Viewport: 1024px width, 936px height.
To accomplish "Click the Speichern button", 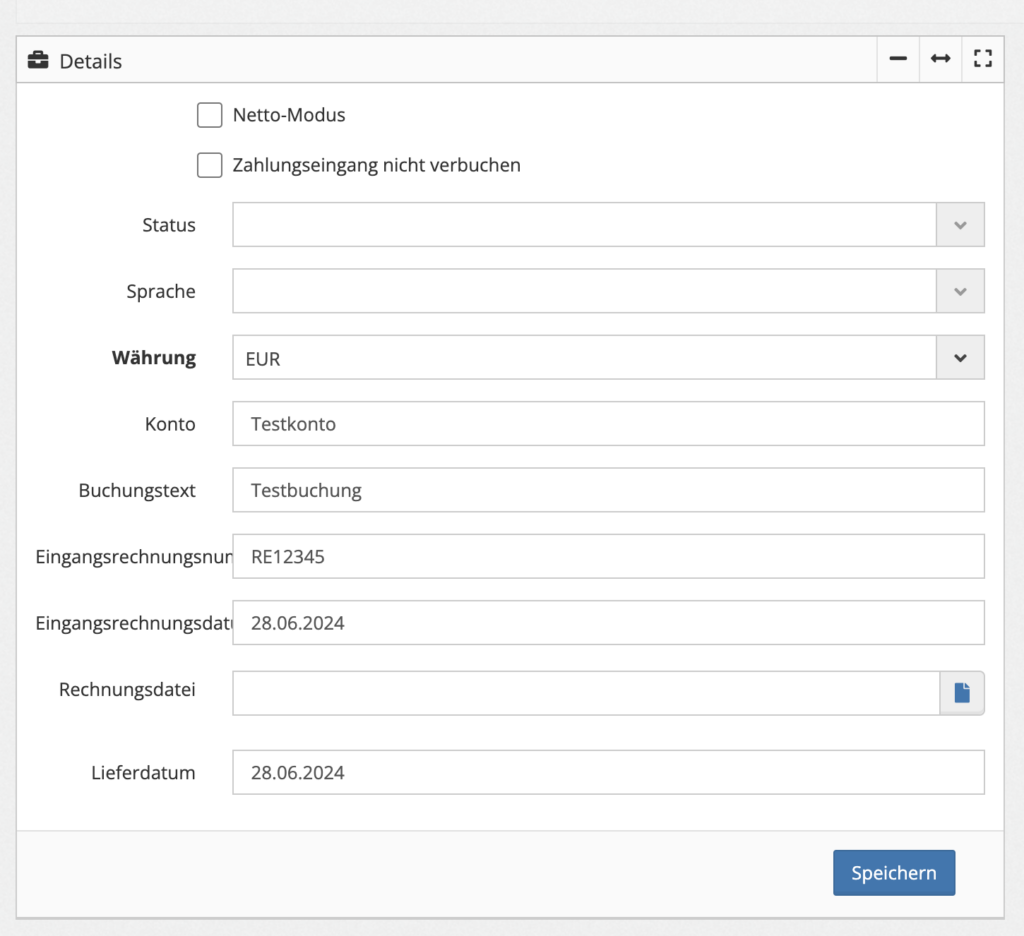I will [x=893, y=873].
